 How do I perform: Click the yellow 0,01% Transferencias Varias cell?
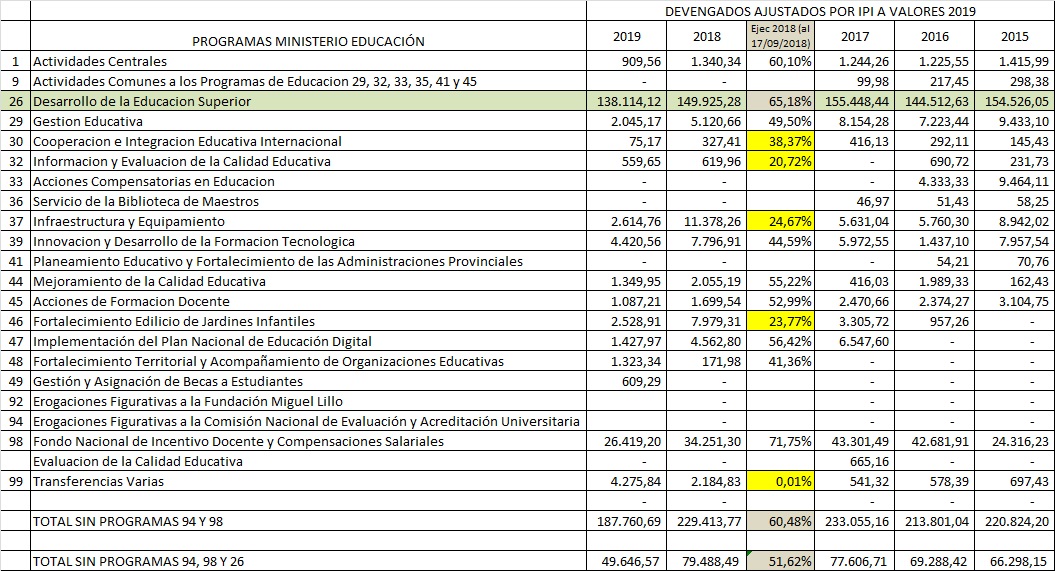[x=782, y=481]
